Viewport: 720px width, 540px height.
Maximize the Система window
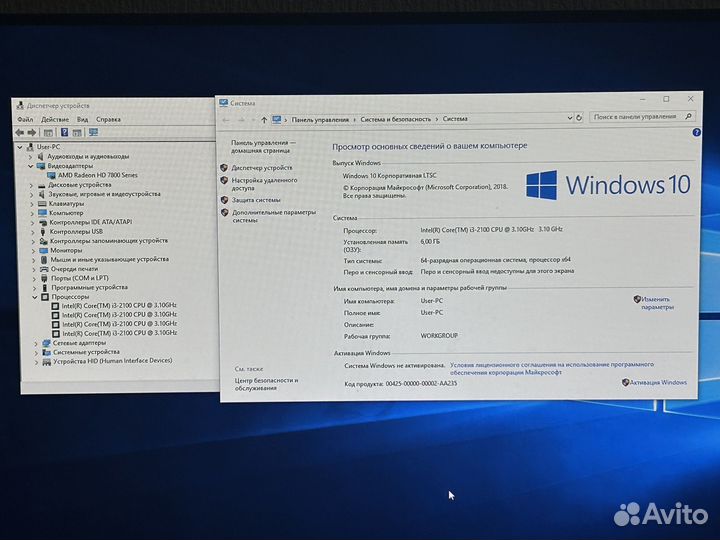pos(666,99)
